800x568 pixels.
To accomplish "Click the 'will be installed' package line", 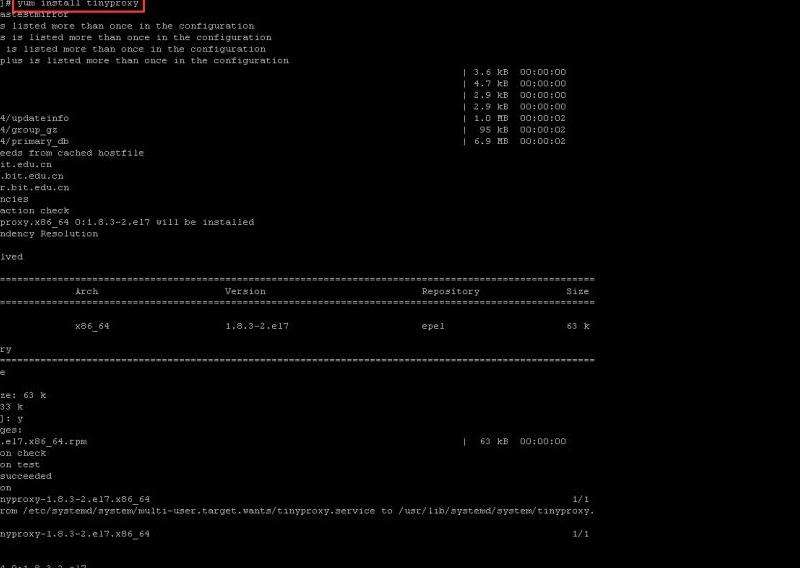I will (x=127, y=222).
